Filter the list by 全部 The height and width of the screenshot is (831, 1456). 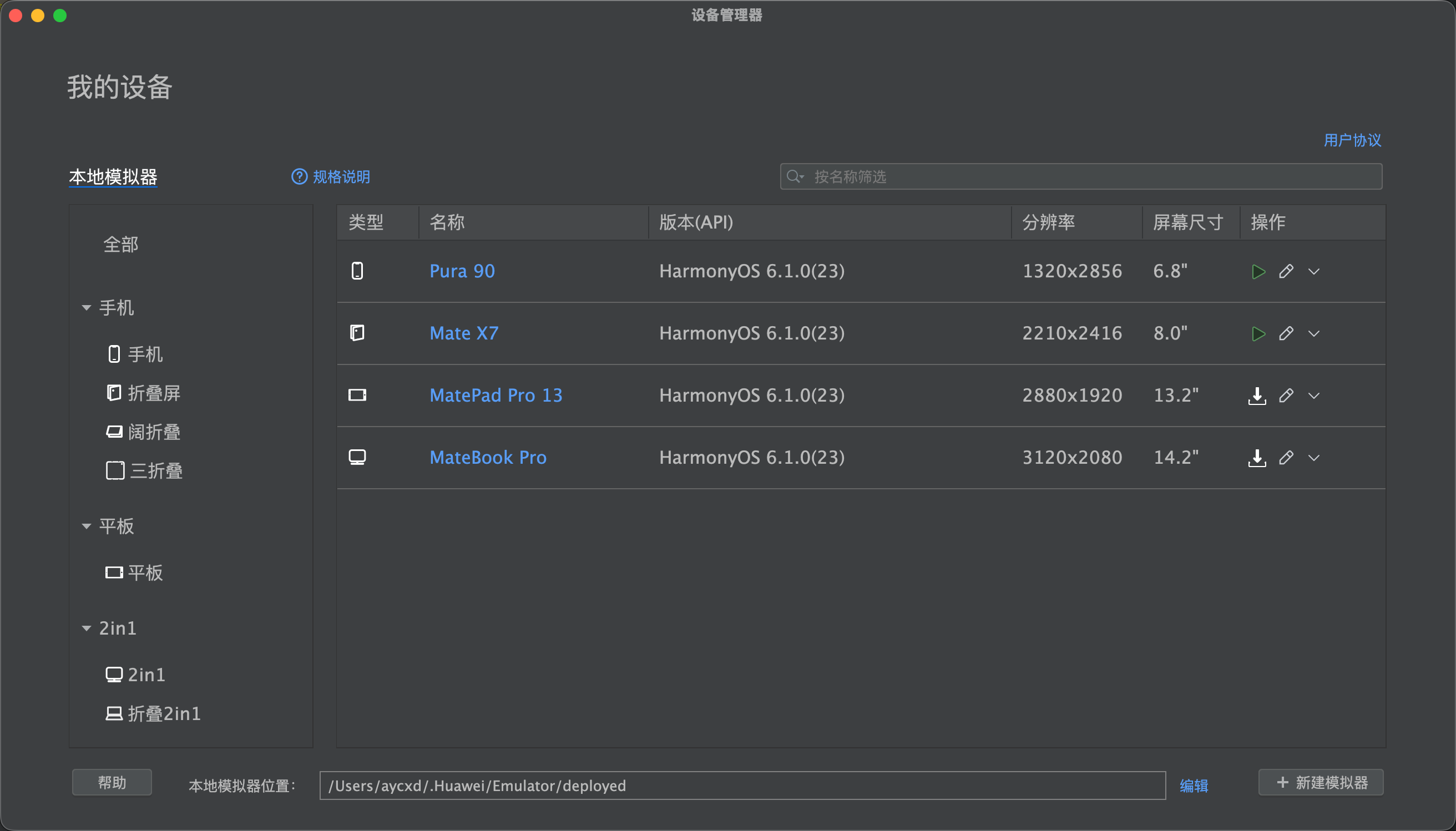click(121, 245)
